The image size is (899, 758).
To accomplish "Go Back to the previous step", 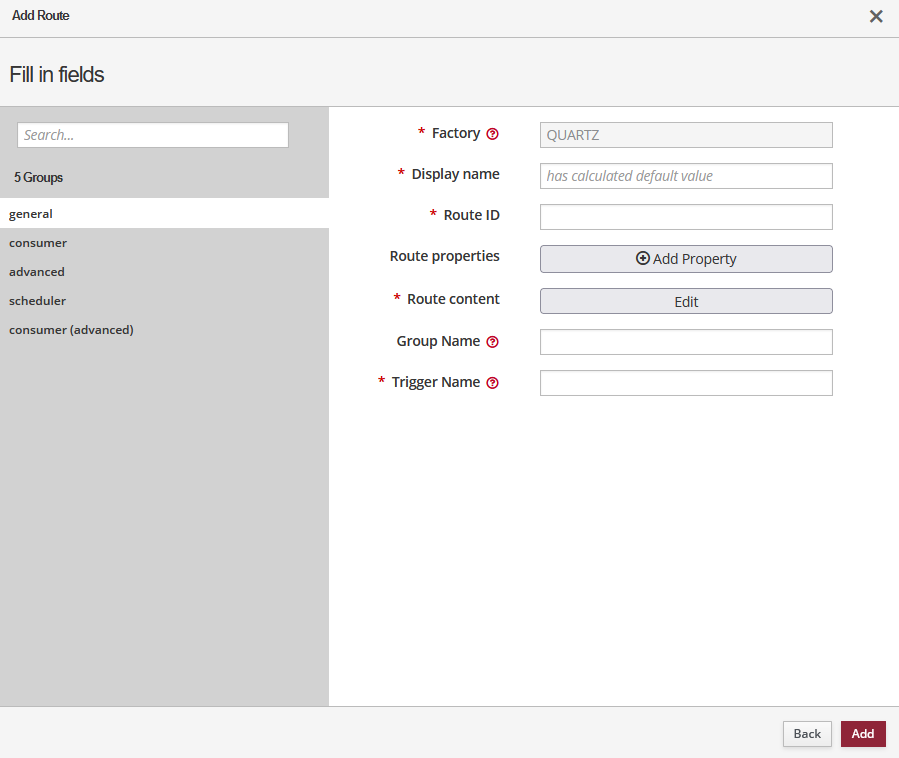I will pos(807,734).
